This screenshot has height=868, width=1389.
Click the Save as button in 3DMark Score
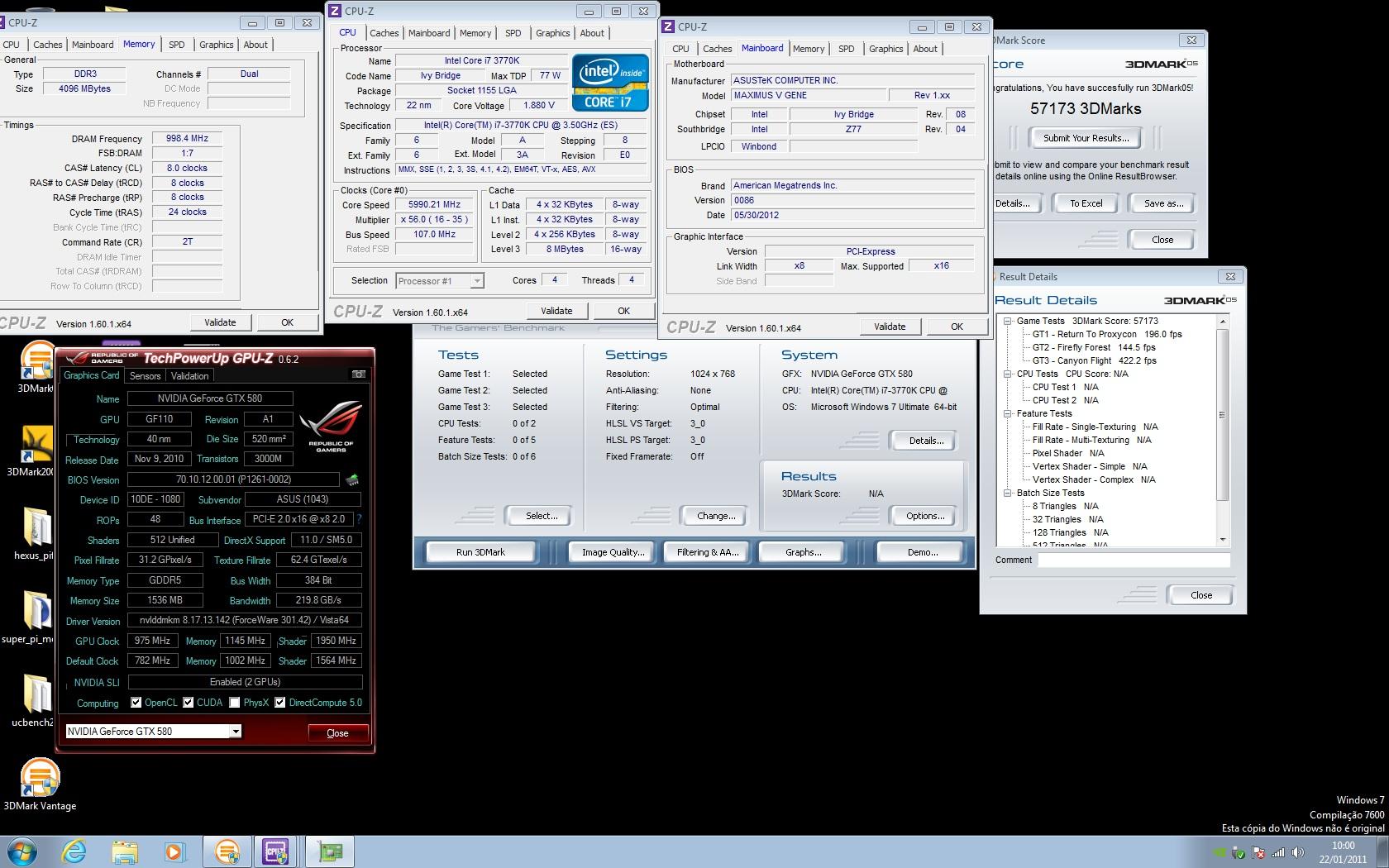1163,203
